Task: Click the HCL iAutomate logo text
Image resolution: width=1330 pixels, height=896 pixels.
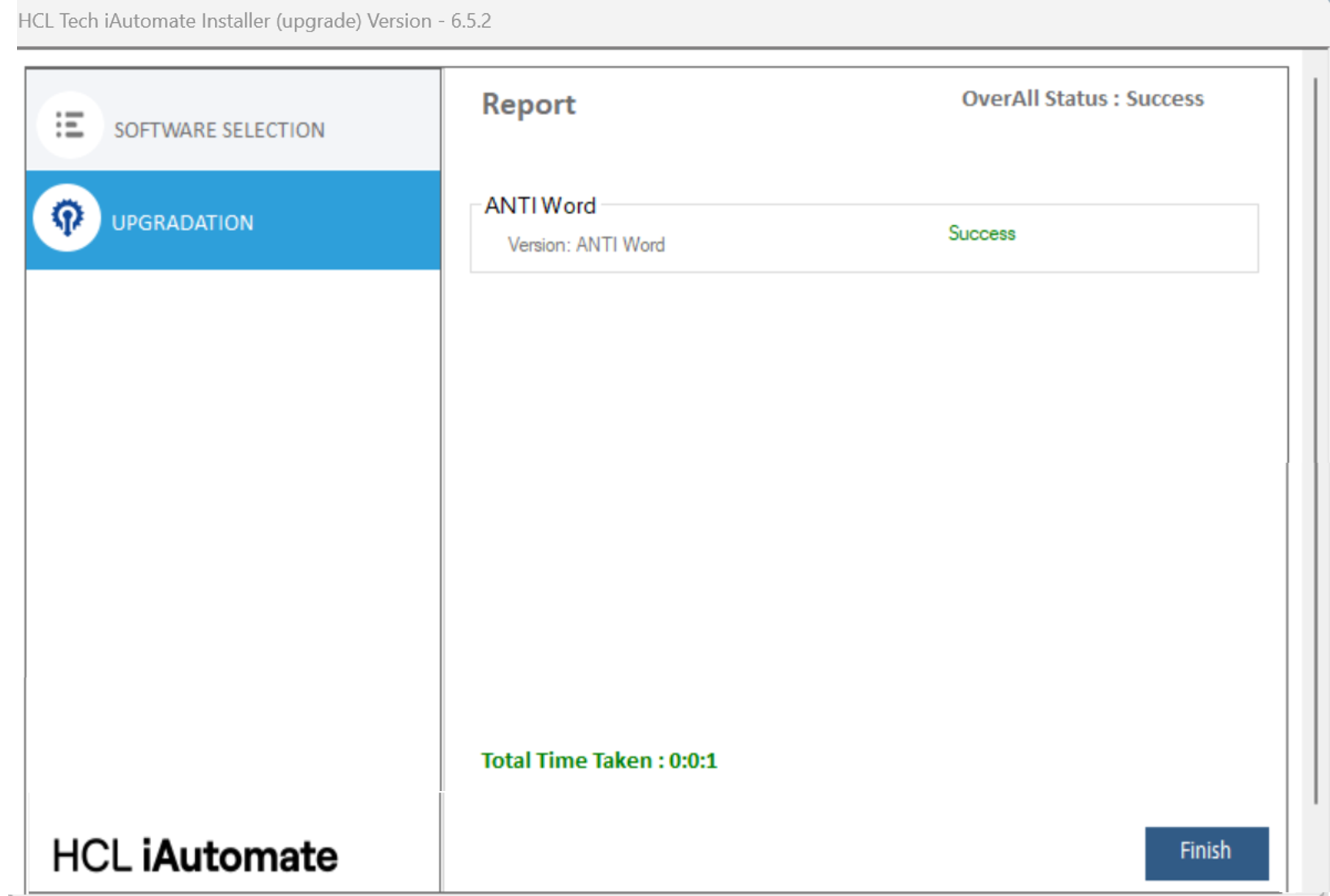Action: [195, 856]
